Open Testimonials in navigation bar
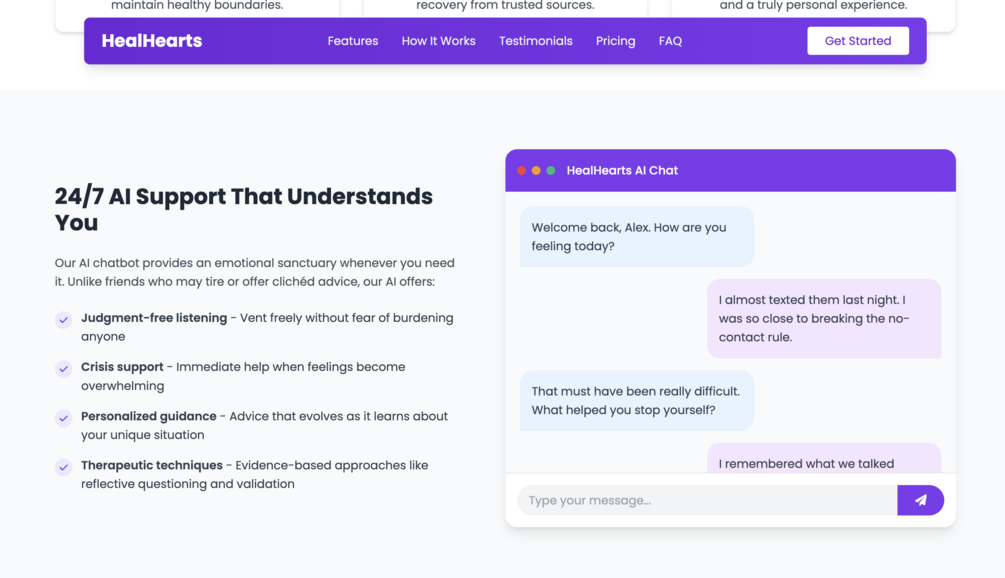Viewport: 1005px width, 578px height. [x=536, y=41]
